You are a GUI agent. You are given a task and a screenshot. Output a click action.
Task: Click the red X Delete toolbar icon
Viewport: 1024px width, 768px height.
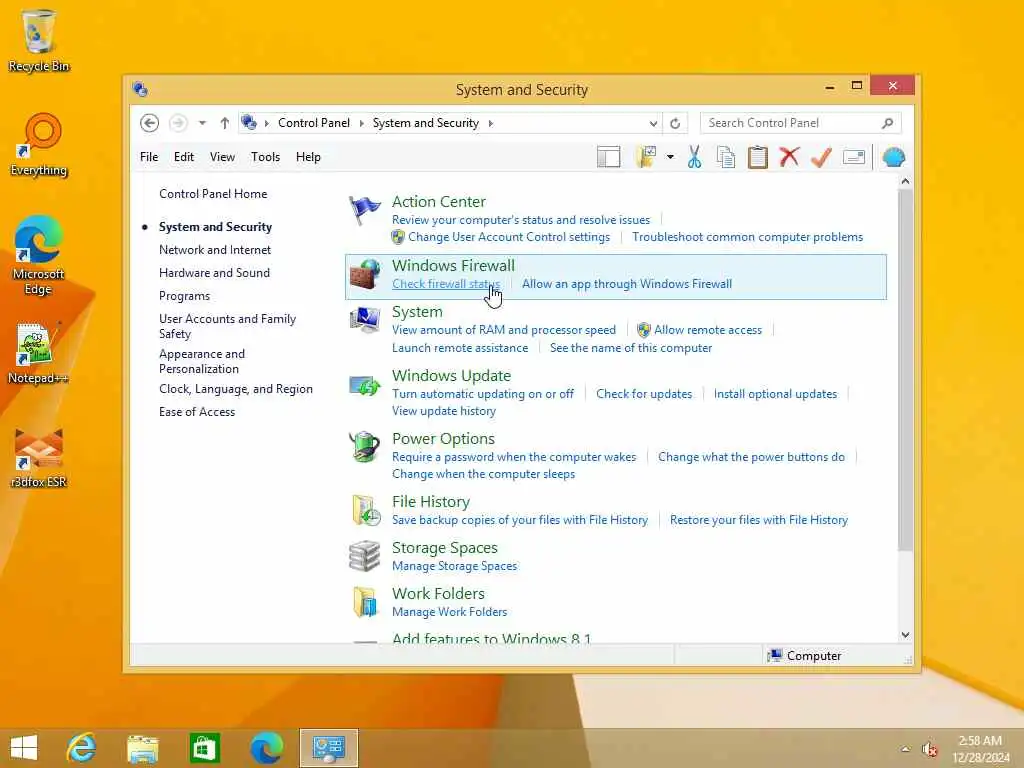(x=790, y=157)
